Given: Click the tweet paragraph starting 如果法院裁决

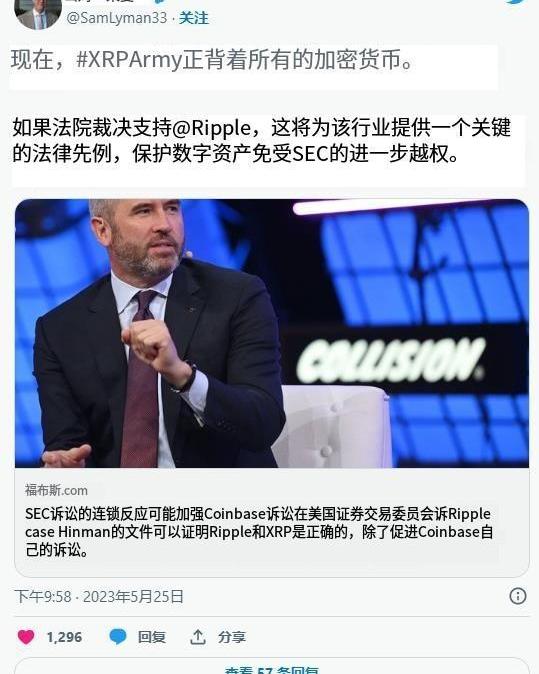Looking at the screenshot, I should coord(261,141).
